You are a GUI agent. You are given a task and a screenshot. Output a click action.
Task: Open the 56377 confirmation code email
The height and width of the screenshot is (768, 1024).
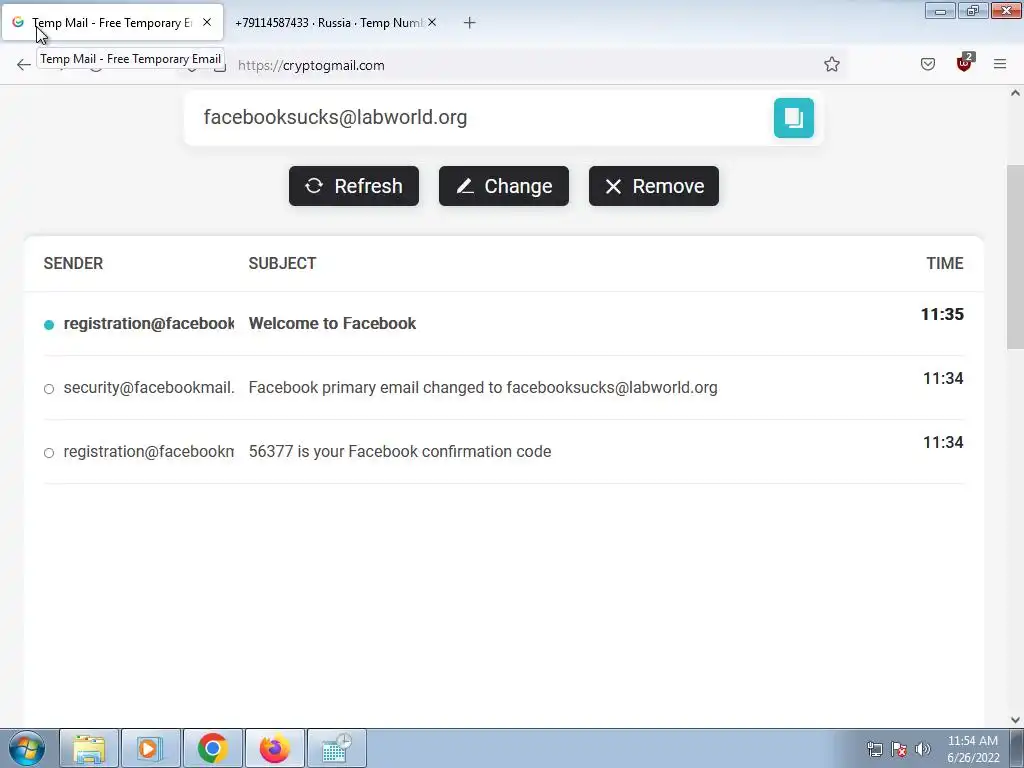coord(504,452)
